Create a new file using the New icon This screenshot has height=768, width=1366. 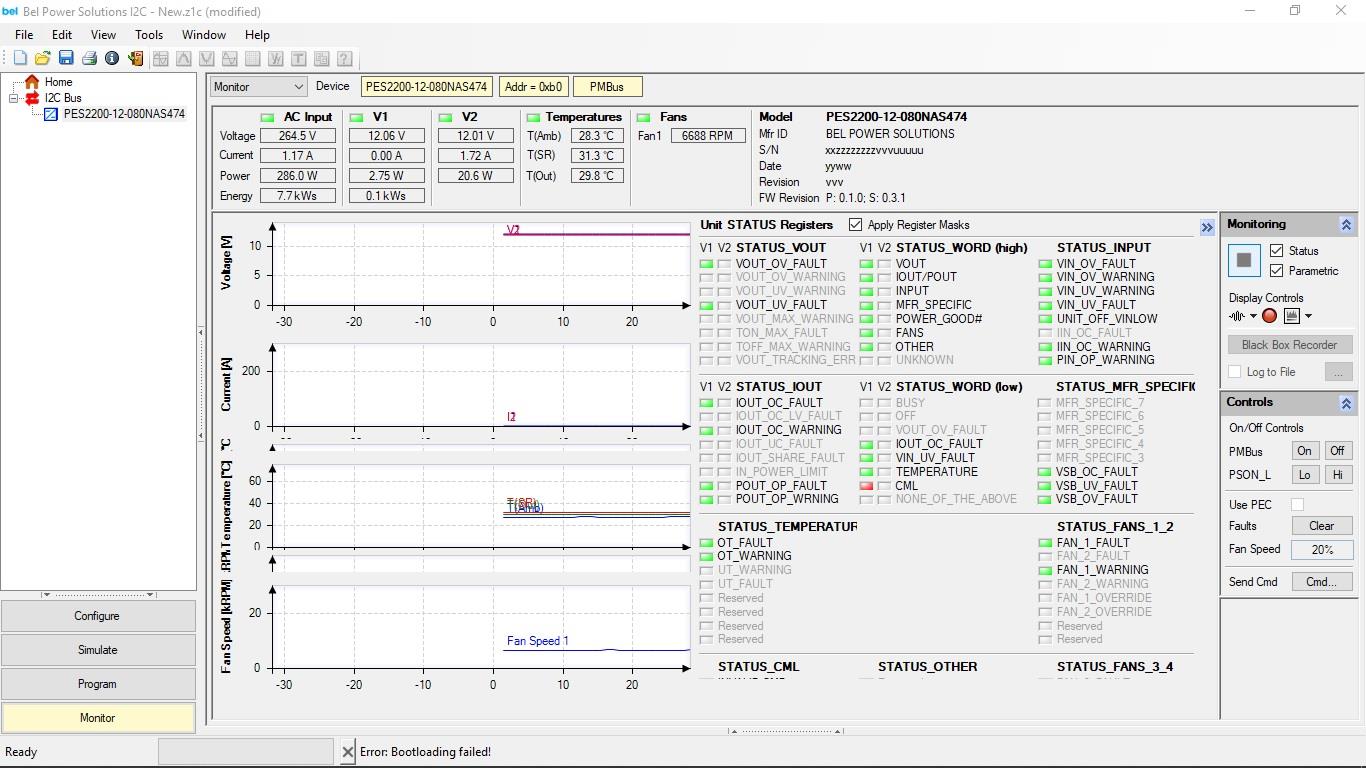coord(19,57)
